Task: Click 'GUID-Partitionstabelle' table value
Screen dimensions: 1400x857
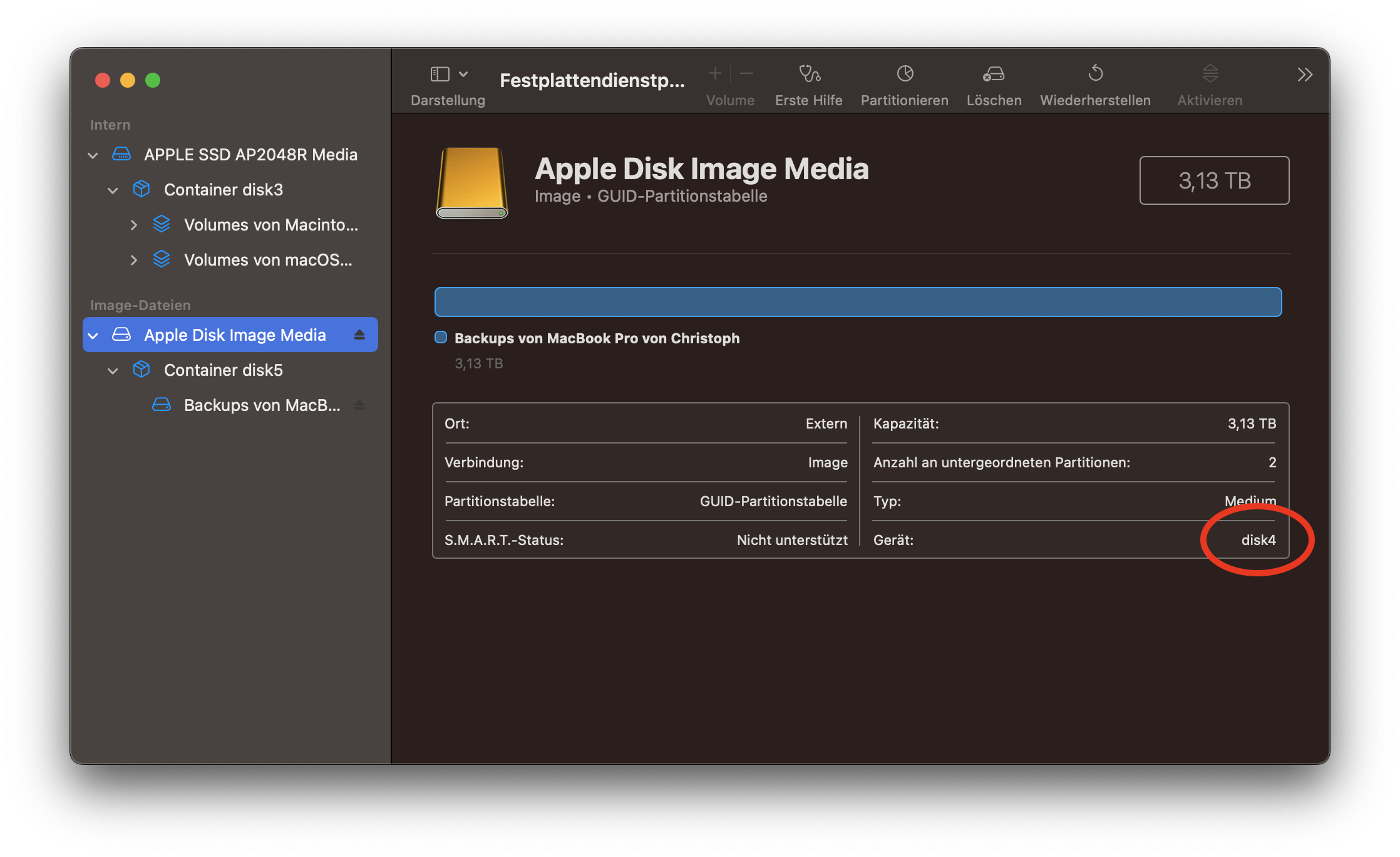Action: click(773, 501)
